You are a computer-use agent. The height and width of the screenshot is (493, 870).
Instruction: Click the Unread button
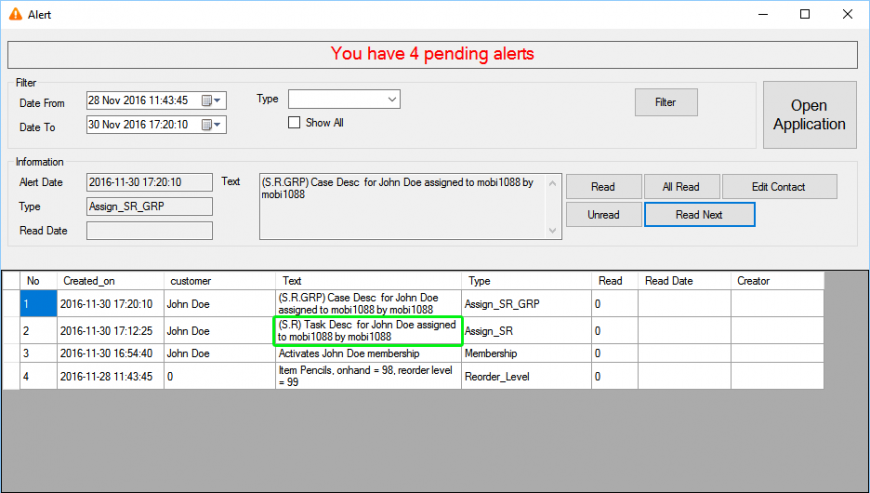604,215
